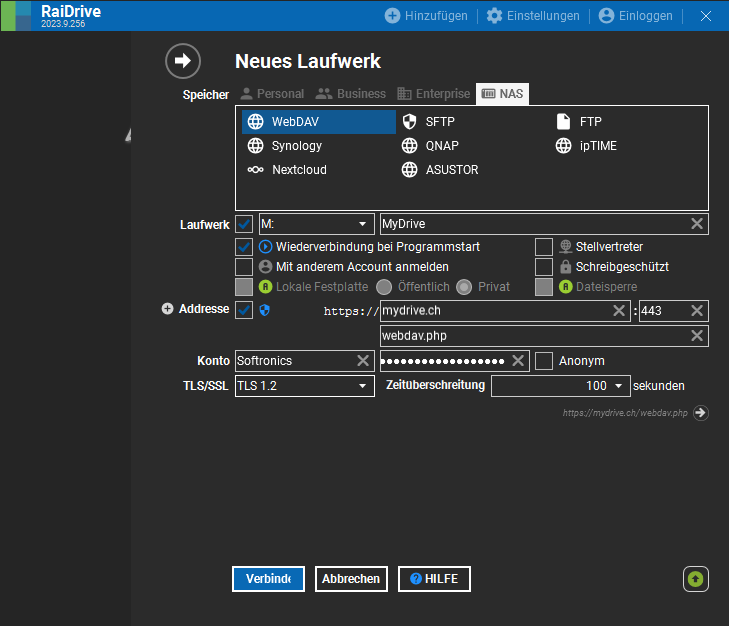Toggle the Dateisperre checkbox
Viewport: 729px width, 626px height.
point(543,287)
